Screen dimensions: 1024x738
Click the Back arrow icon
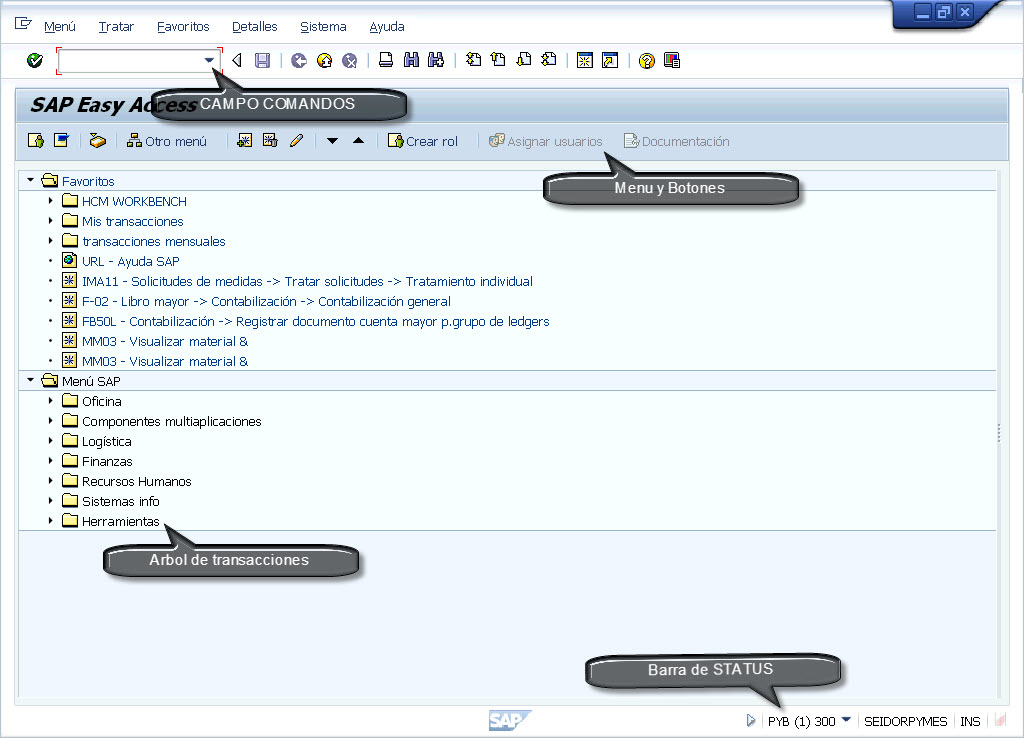236,60
